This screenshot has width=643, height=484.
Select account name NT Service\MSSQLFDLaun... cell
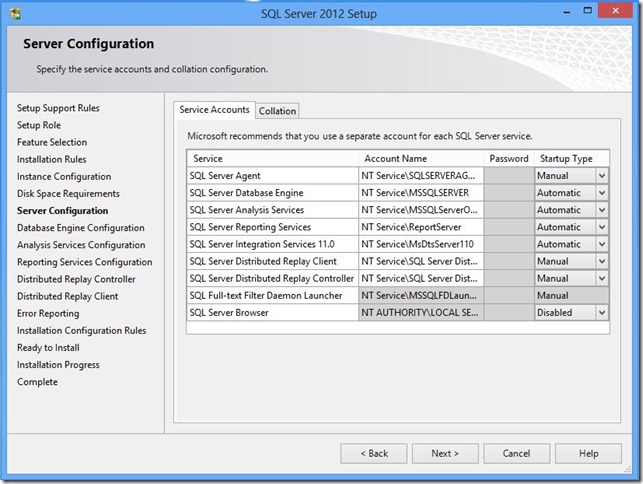pyautogui.click(x=421, y=295)
